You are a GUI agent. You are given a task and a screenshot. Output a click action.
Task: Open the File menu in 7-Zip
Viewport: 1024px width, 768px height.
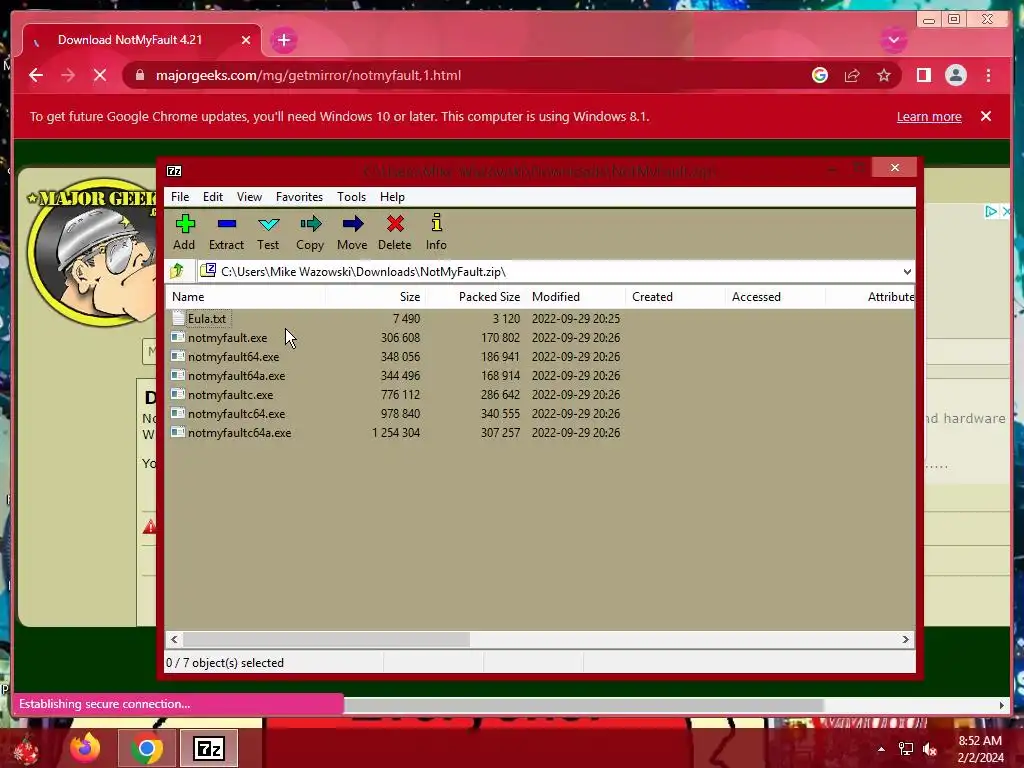pyautogui.click(x=180, y=197)
